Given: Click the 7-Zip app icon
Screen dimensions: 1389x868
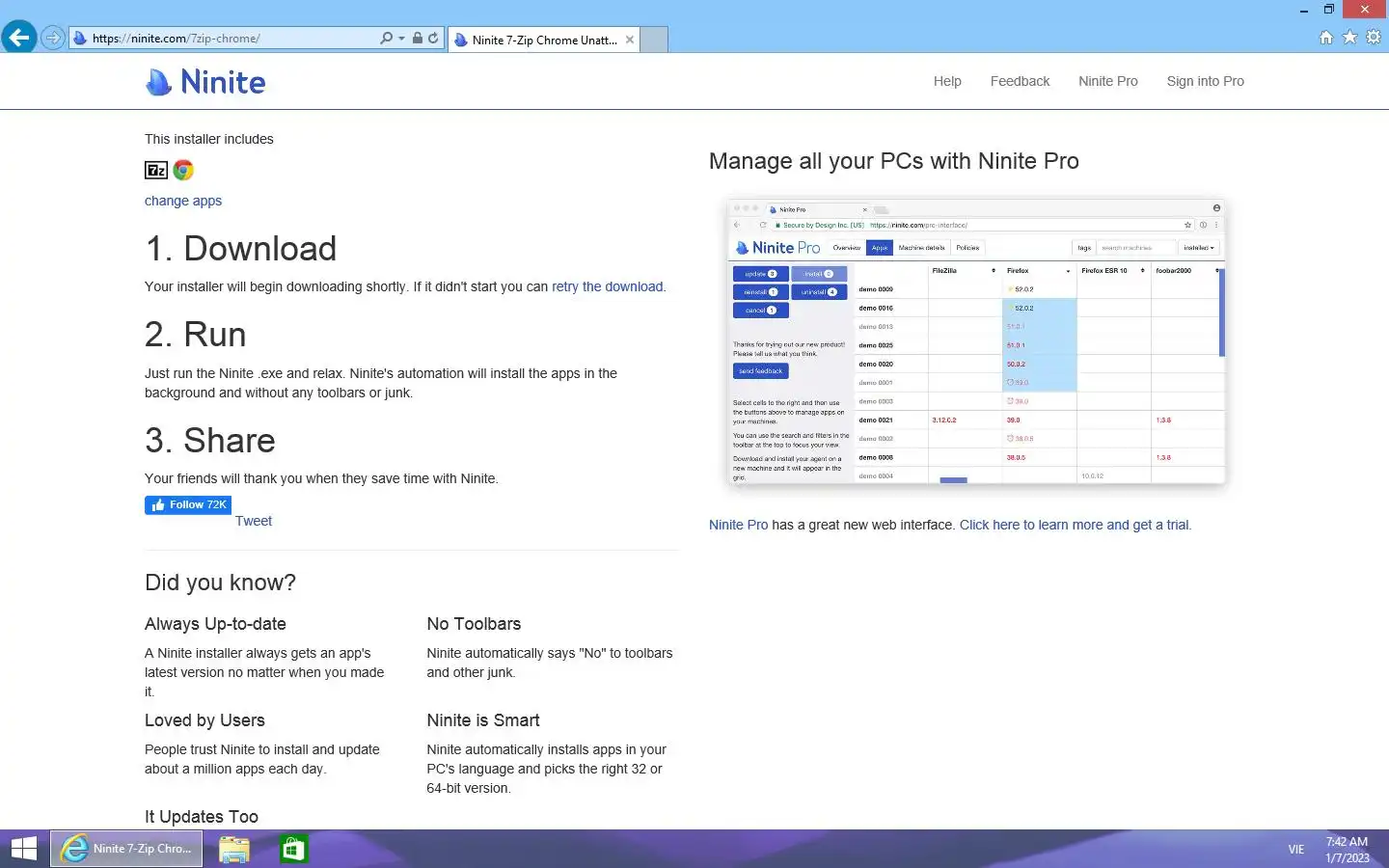Looking at the screenshot, I should [156, 170].
